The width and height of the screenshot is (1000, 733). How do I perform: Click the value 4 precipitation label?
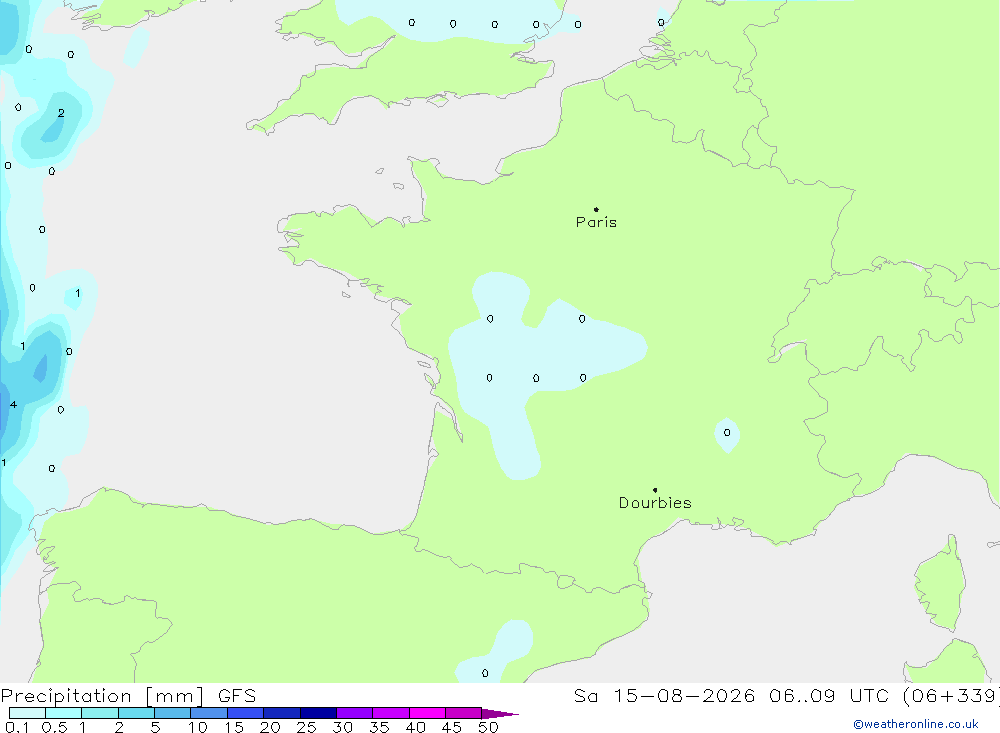pyautogui.click(x=13, y=404)
